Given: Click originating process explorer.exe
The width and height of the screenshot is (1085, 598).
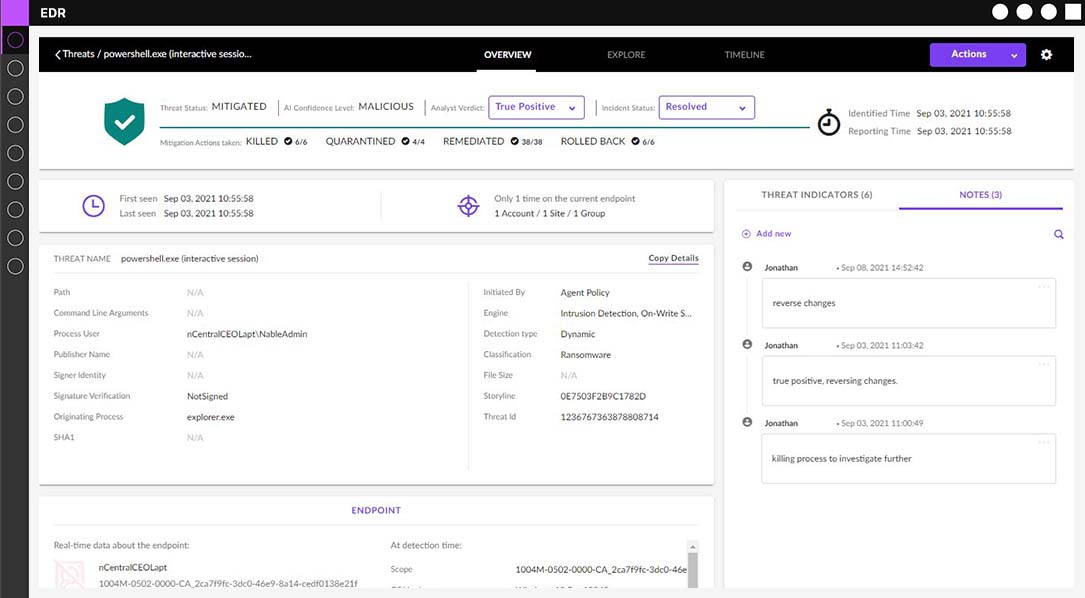Looking at the screenshot, I should click(x=210, y=417).
